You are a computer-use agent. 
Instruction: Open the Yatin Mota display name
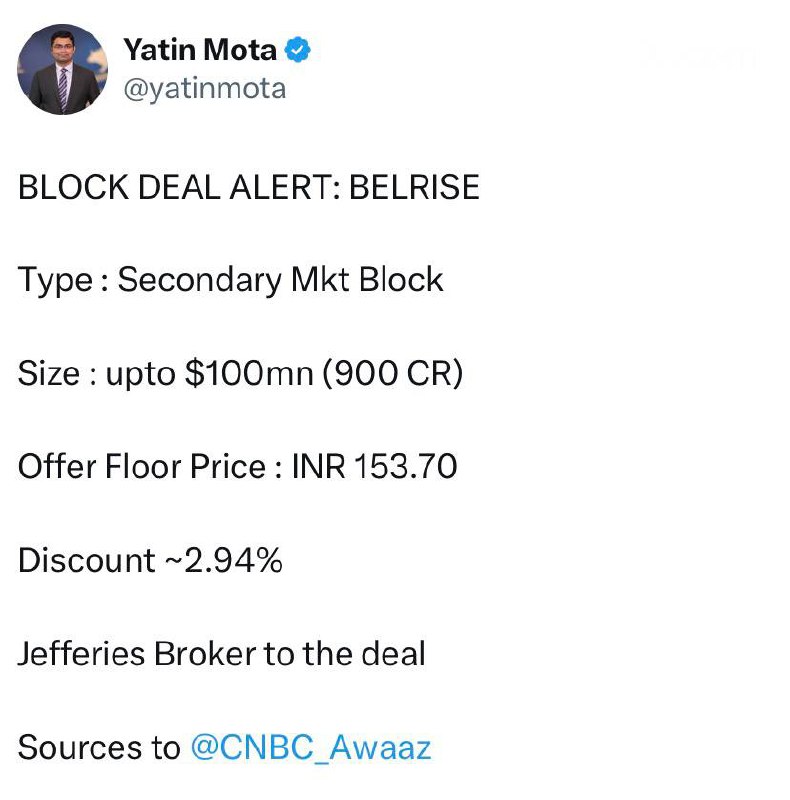tap(198, 48)
